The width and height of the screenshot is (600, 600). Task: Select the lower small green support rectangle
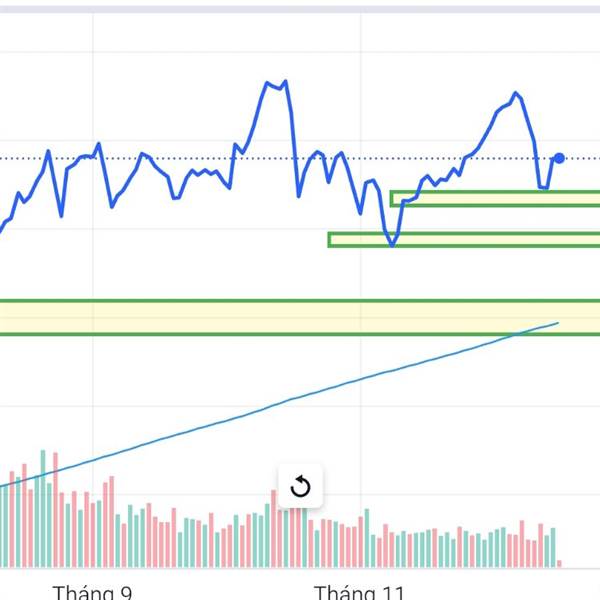click(463, 239)
